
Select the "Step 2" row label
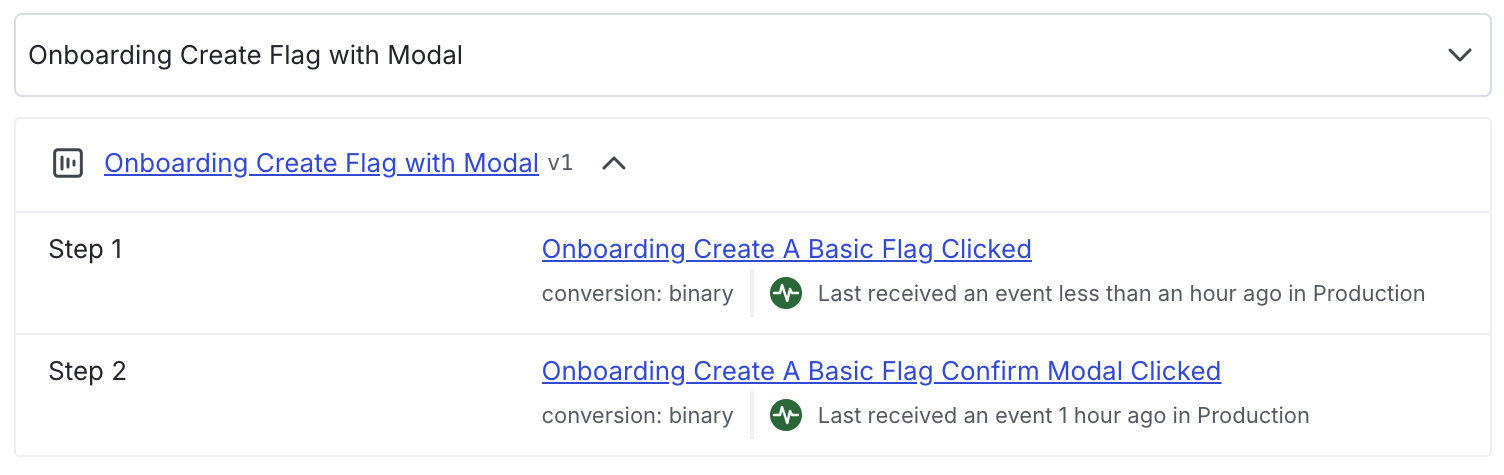tap(87, 371)
